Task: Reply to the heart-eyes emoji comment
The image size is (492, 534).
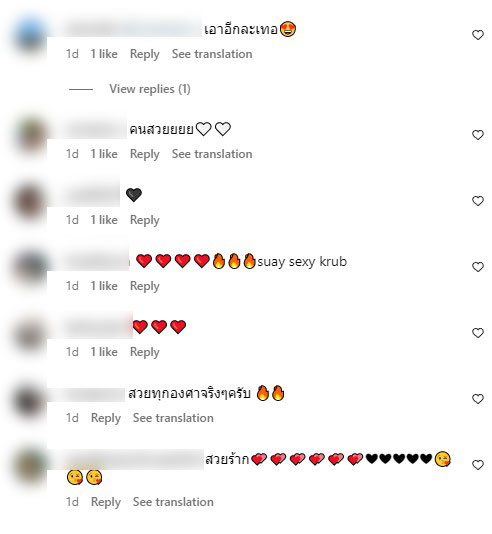Action: (145, 54)
